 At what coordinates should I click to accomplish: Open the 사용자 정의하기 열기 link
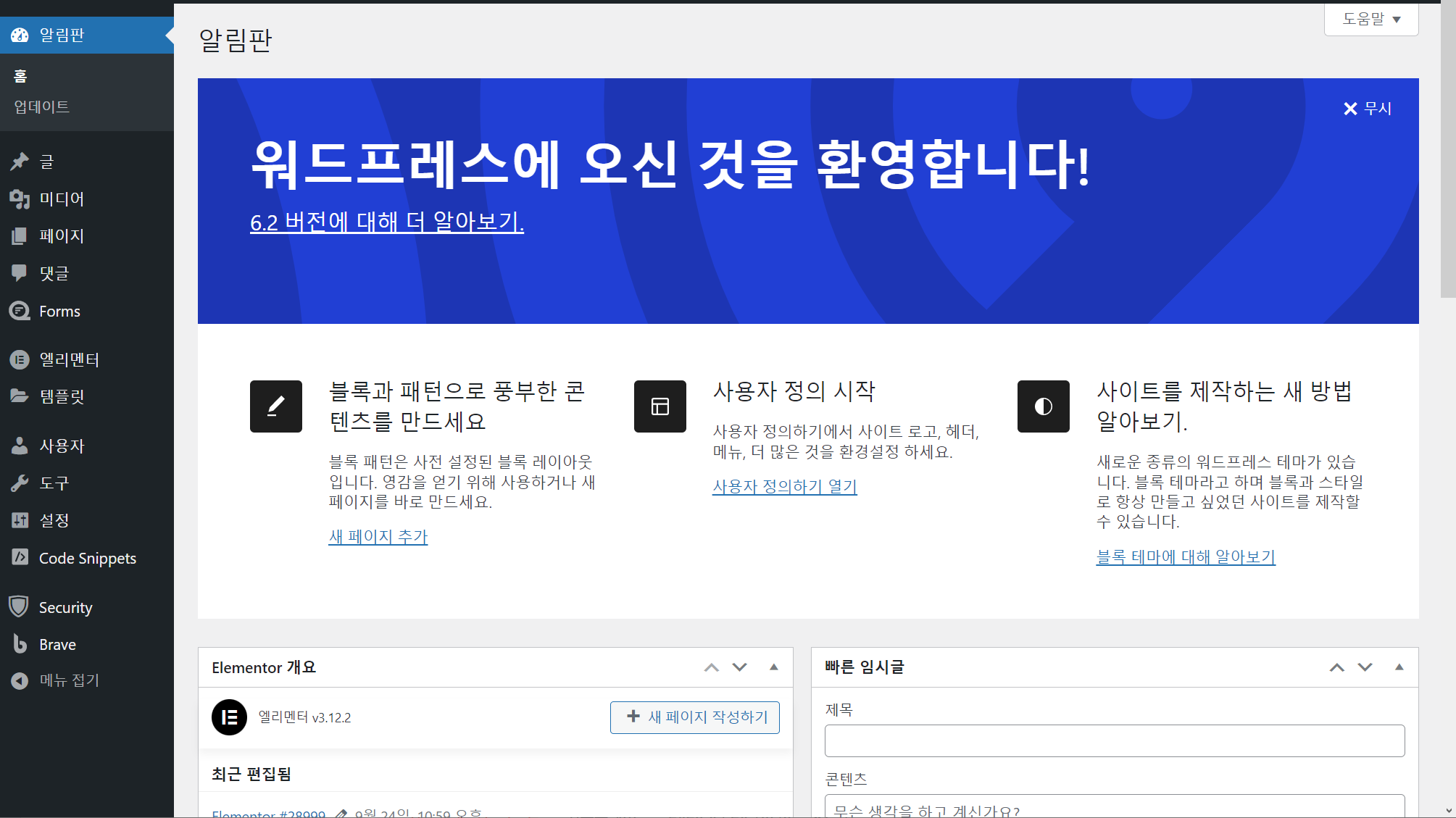coord(784,486)
